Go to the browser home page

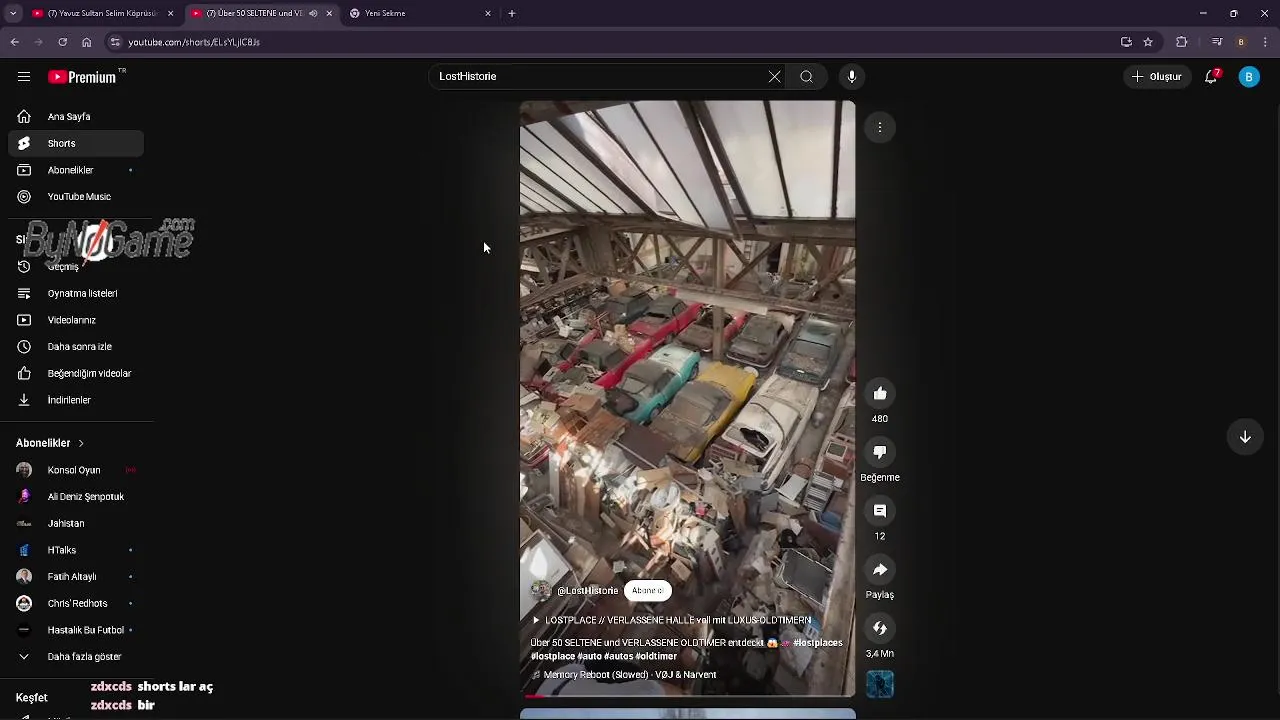pos(86,42)
